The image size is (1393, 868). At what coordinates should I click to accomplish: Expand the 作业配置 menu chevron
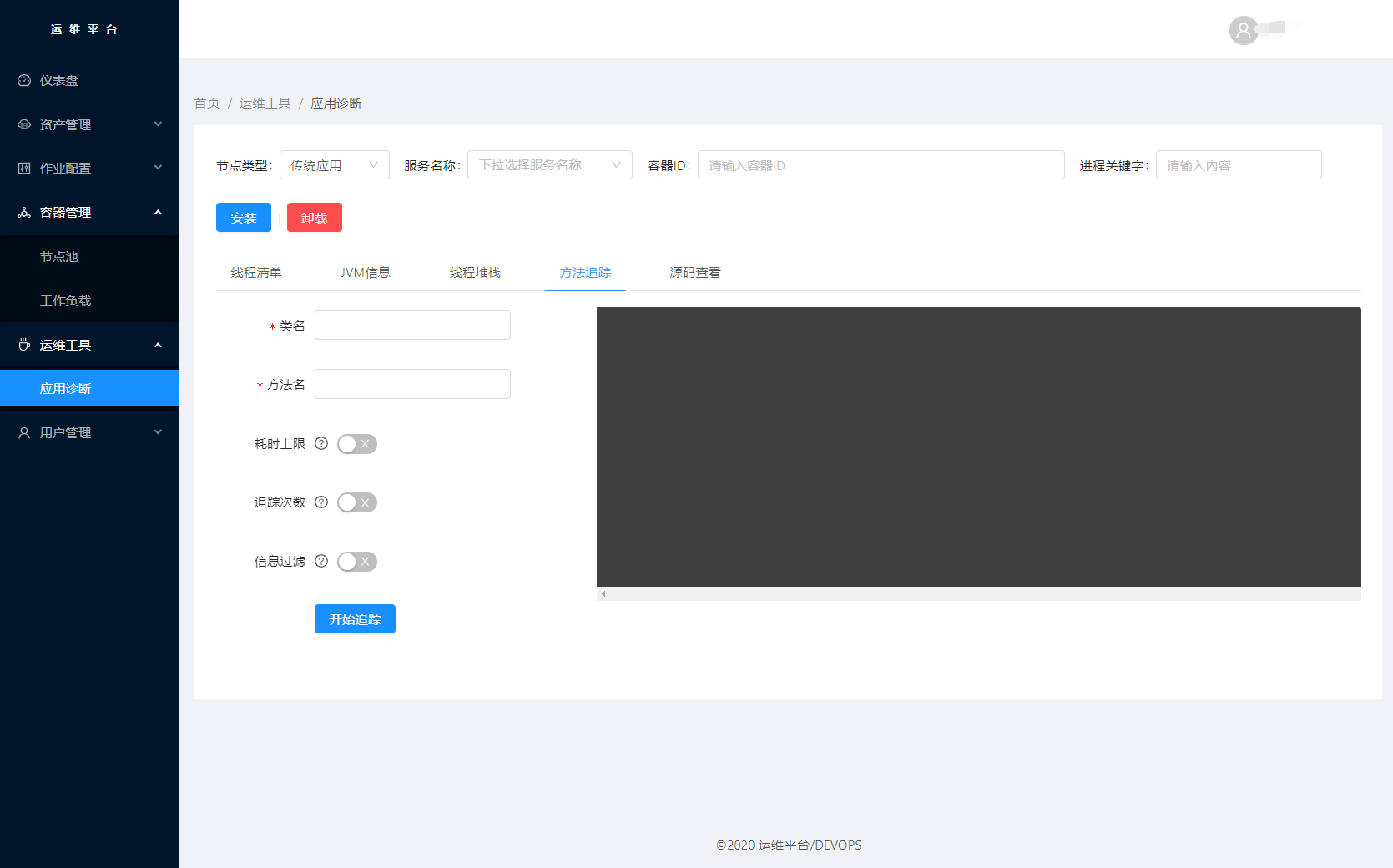pos(158,168)
